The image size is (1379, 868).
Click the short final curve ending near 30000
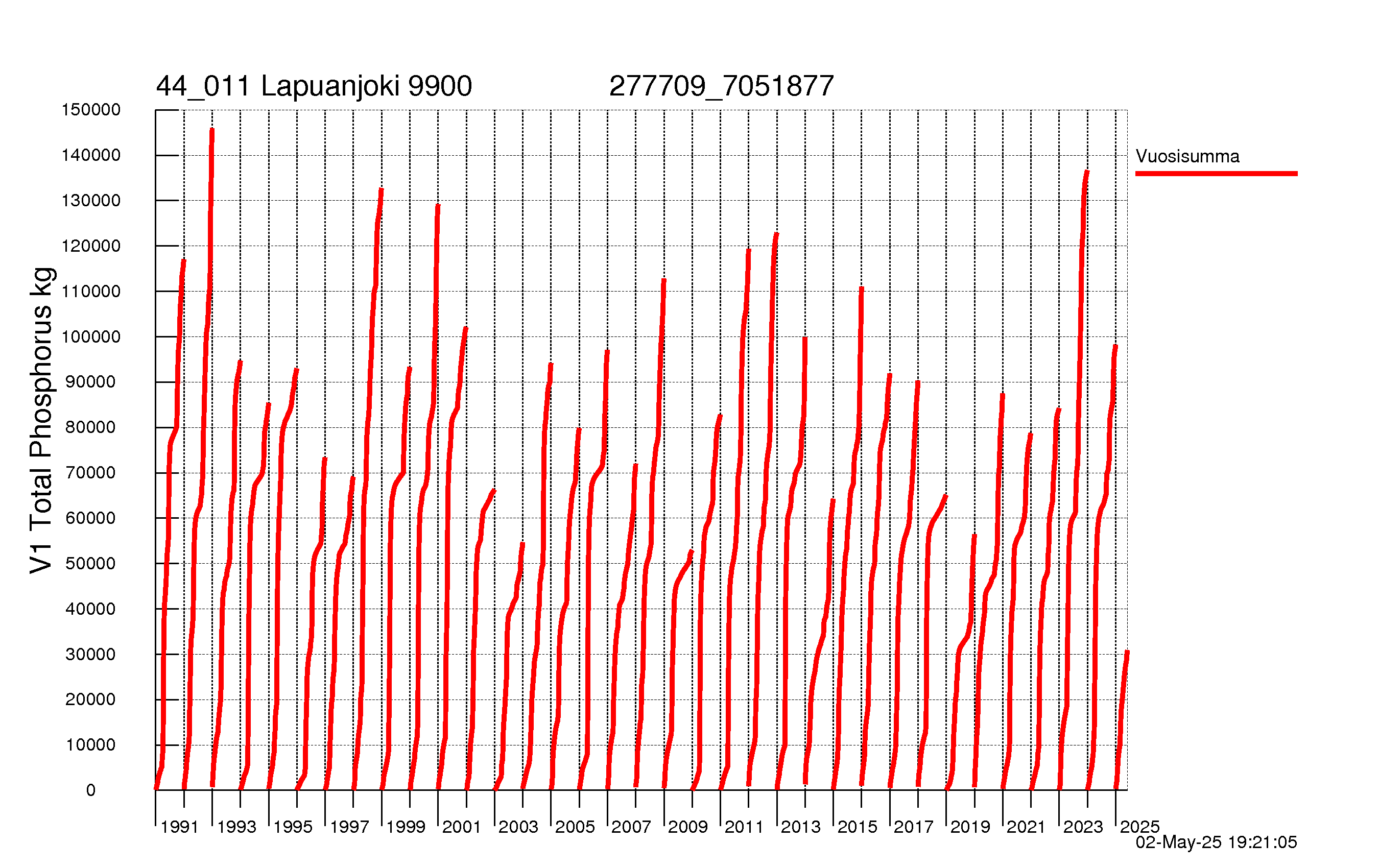tap(1122, 720)
